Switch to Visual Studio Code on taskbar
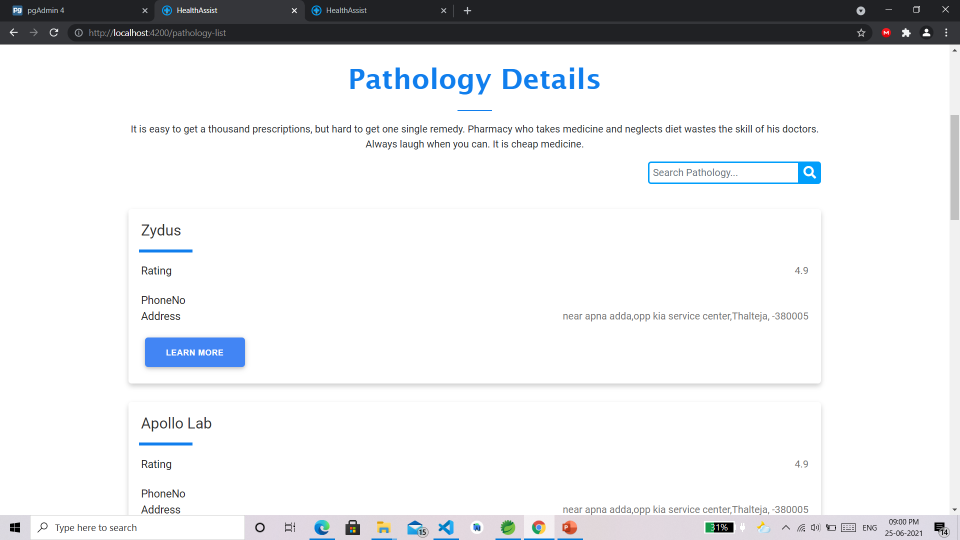Viewport: 960px width, 540px height. [446, 527]
